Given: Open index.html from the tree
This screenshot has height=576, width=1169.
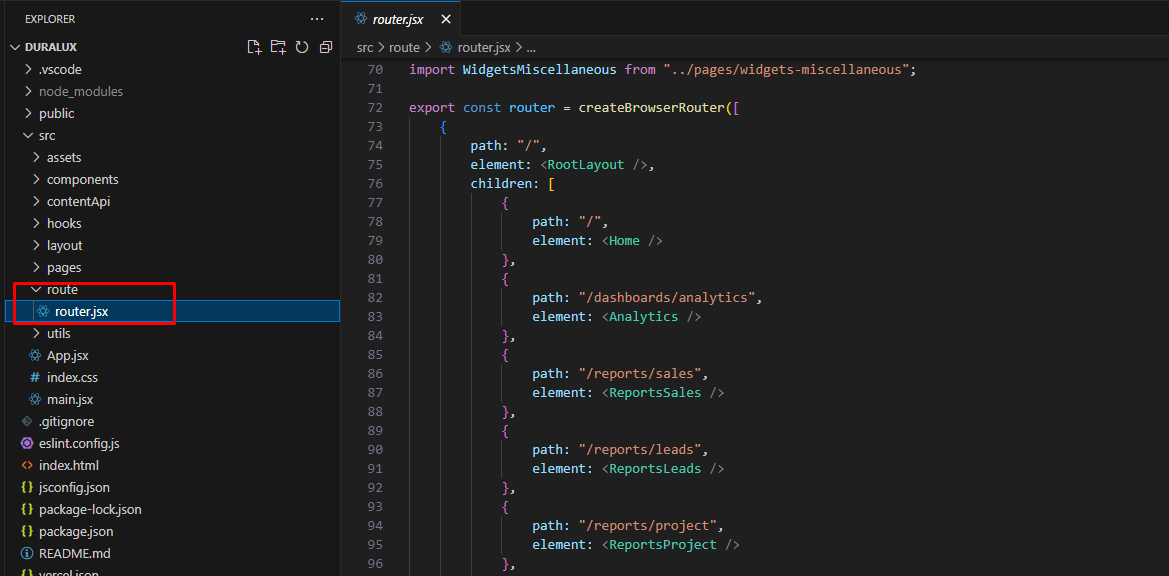Looking at the screenshot, I should (x=69, y=466).
